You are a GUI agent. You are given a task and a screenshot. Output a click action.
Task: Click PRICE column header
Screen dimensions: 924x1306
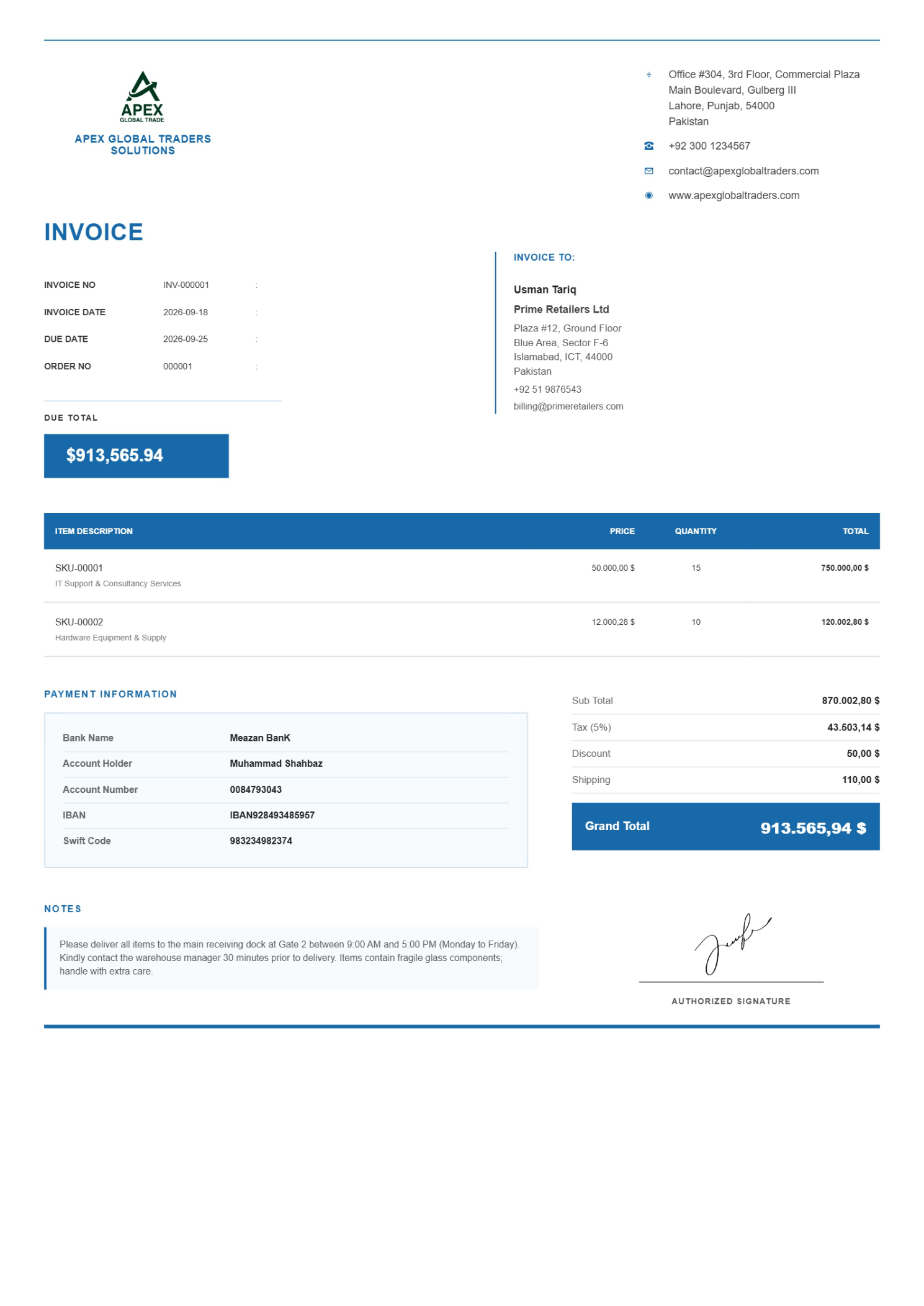pyautogui.click(x=622, y=531)
